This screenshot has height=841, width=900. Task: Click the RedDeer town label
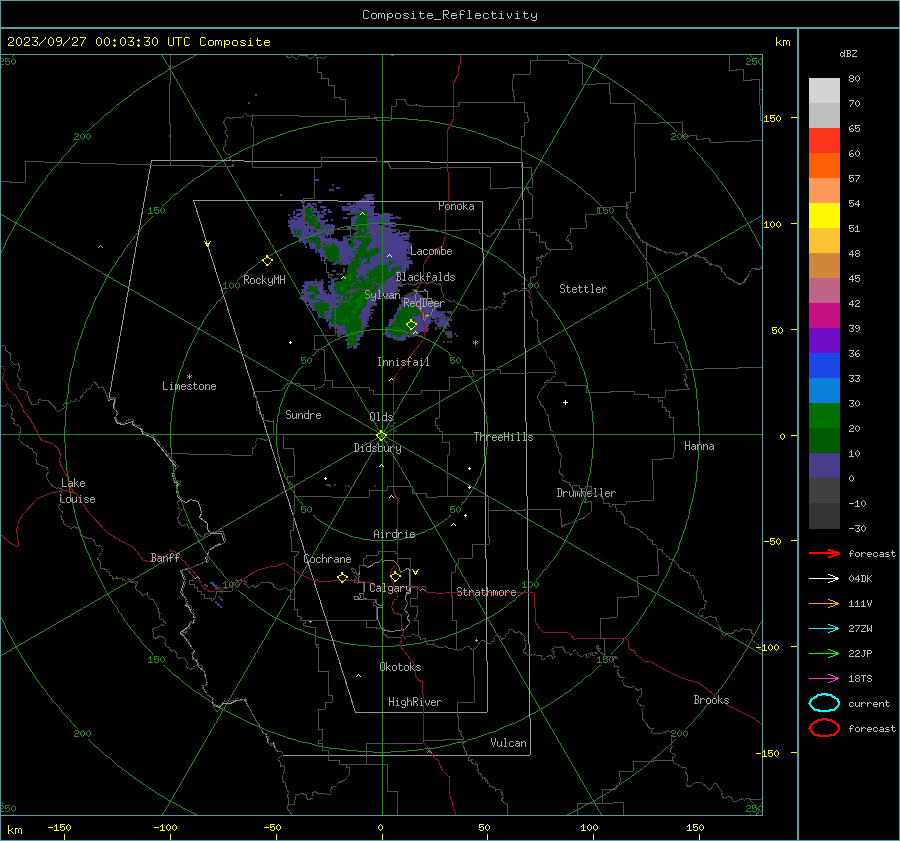pyautogui.click(x=424, y=303)
